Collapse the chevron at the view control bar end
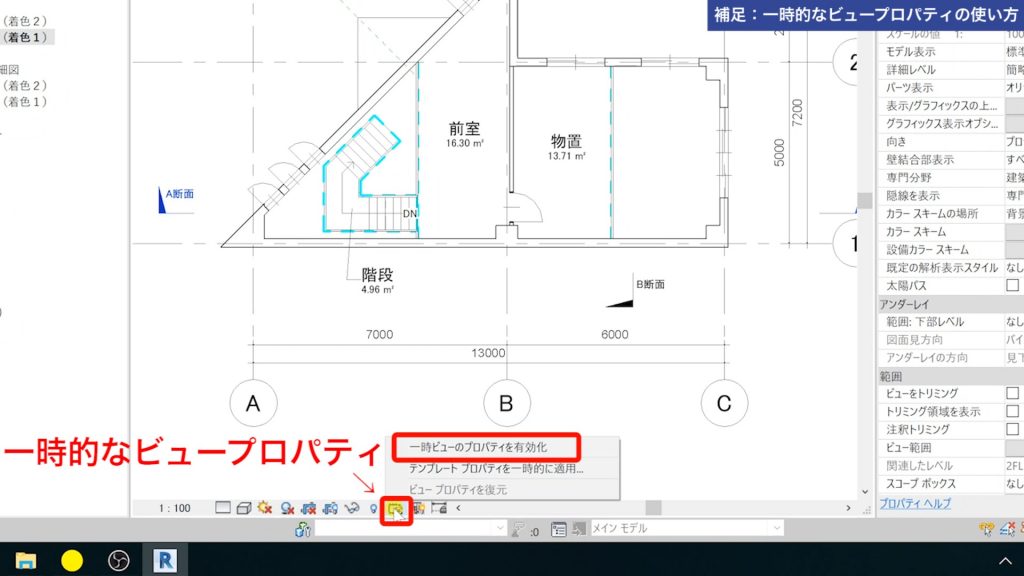Viewport: 1024px width, 576px height. pyautogui.click(x=458, y=508)
